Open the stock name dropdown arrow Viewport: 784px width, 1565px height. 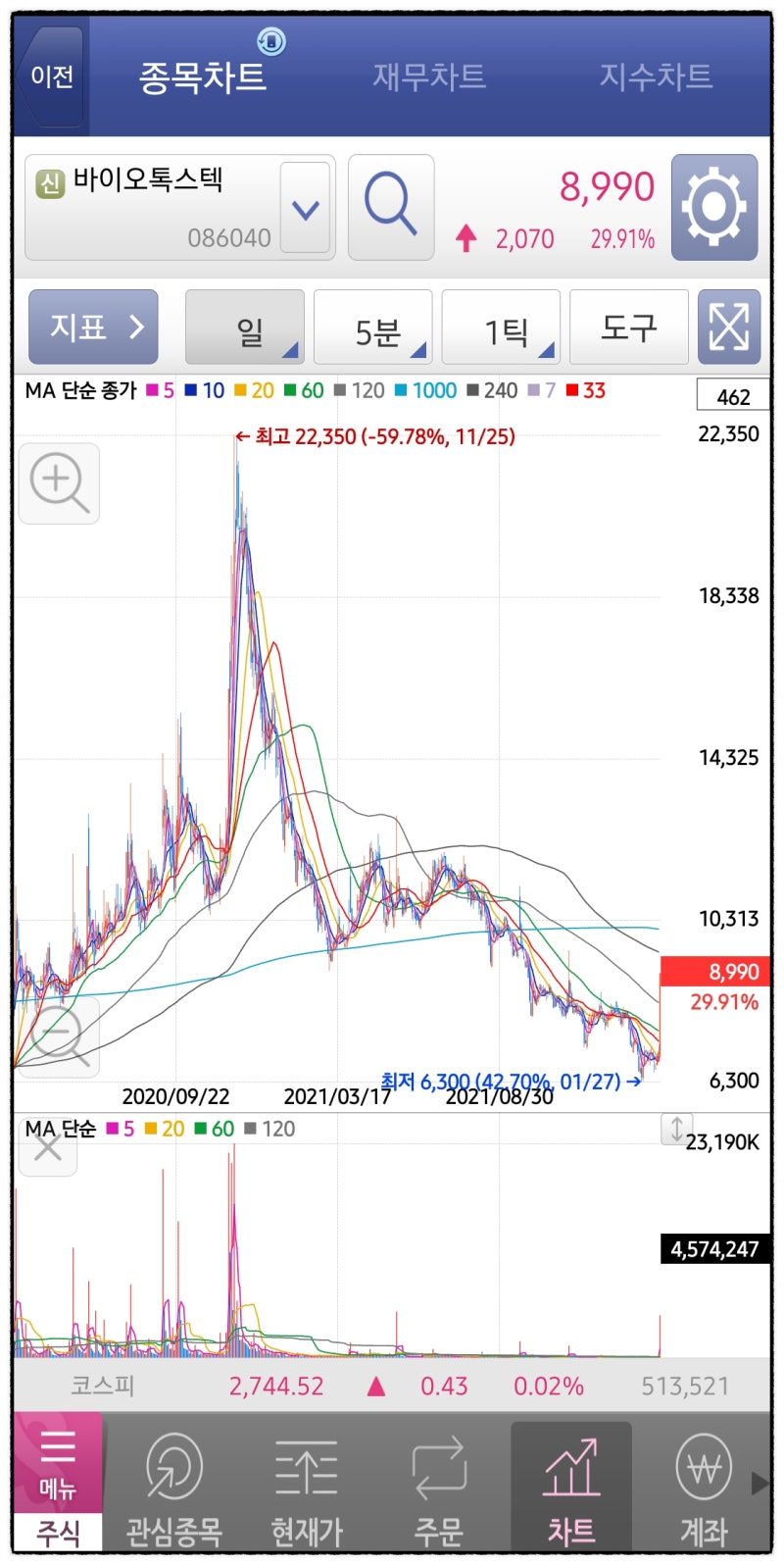(306, 208)
